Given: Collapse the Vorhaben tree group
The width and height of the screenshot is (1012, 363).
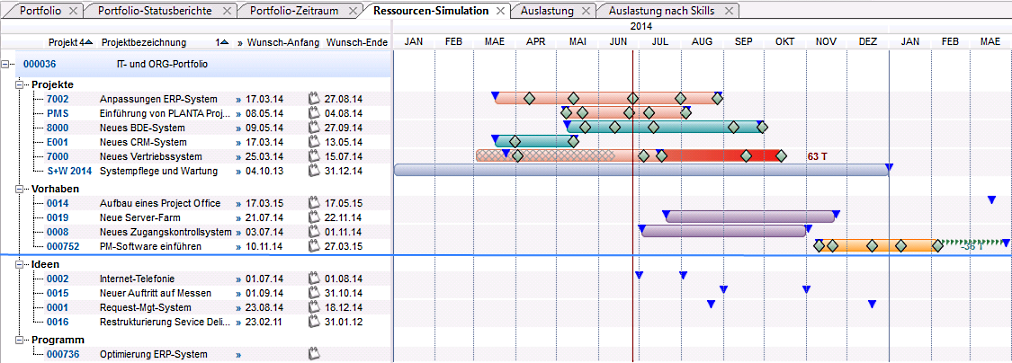Looking at the screenshot, I should (x=18, y=189).
